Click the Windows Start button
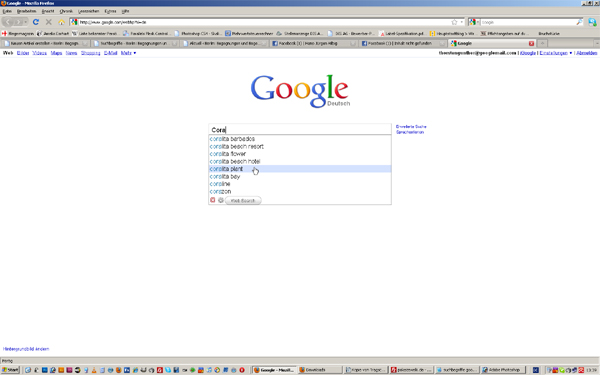Viewport: 600px width, 375px height. click(x=10, y=370)
